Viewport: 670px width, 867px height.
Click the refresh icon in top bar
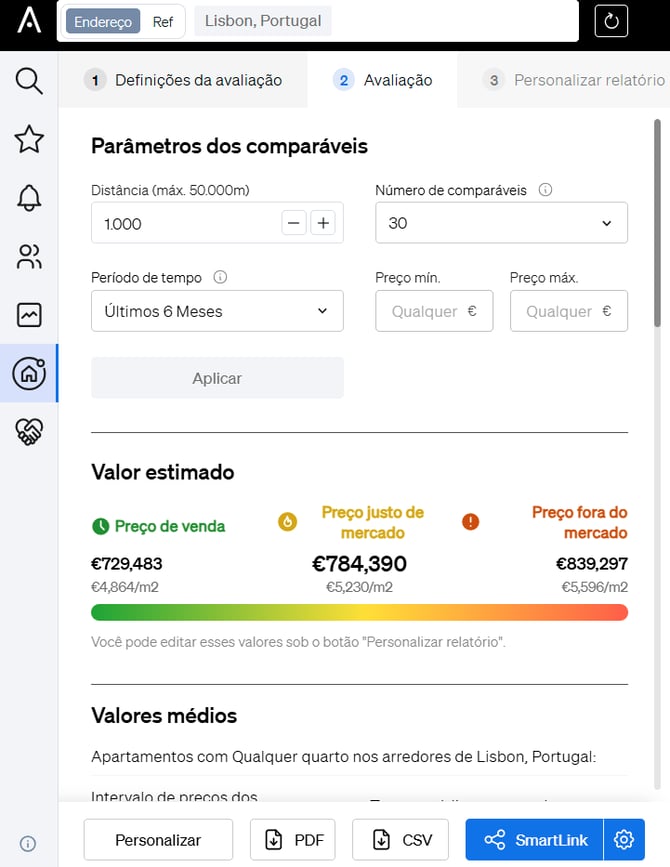[x=611, y=21]
